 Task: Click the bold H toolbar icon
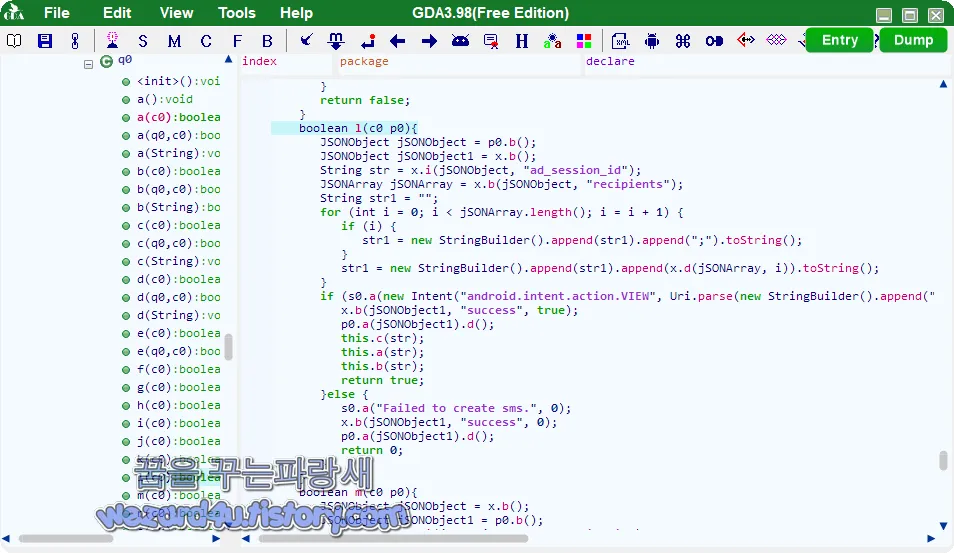click(x=522, y=41)
